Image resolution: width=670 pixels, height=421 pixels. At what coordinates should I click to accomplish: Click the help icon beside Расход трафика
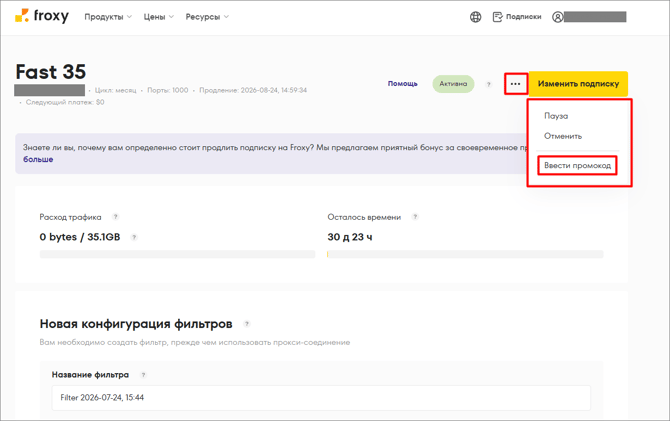(x=115, y=217)
